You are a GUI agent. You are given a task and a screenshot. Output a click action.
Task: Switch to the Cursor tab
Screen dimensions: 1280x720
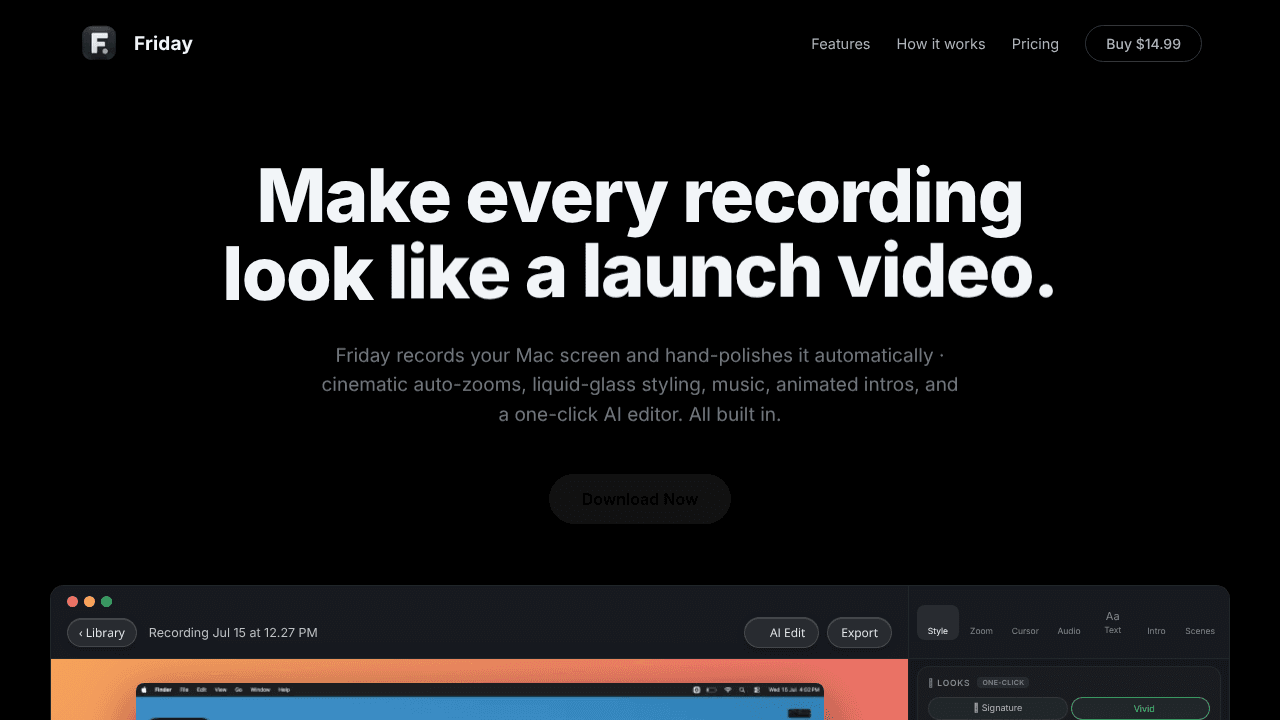tap(1025, 631)
